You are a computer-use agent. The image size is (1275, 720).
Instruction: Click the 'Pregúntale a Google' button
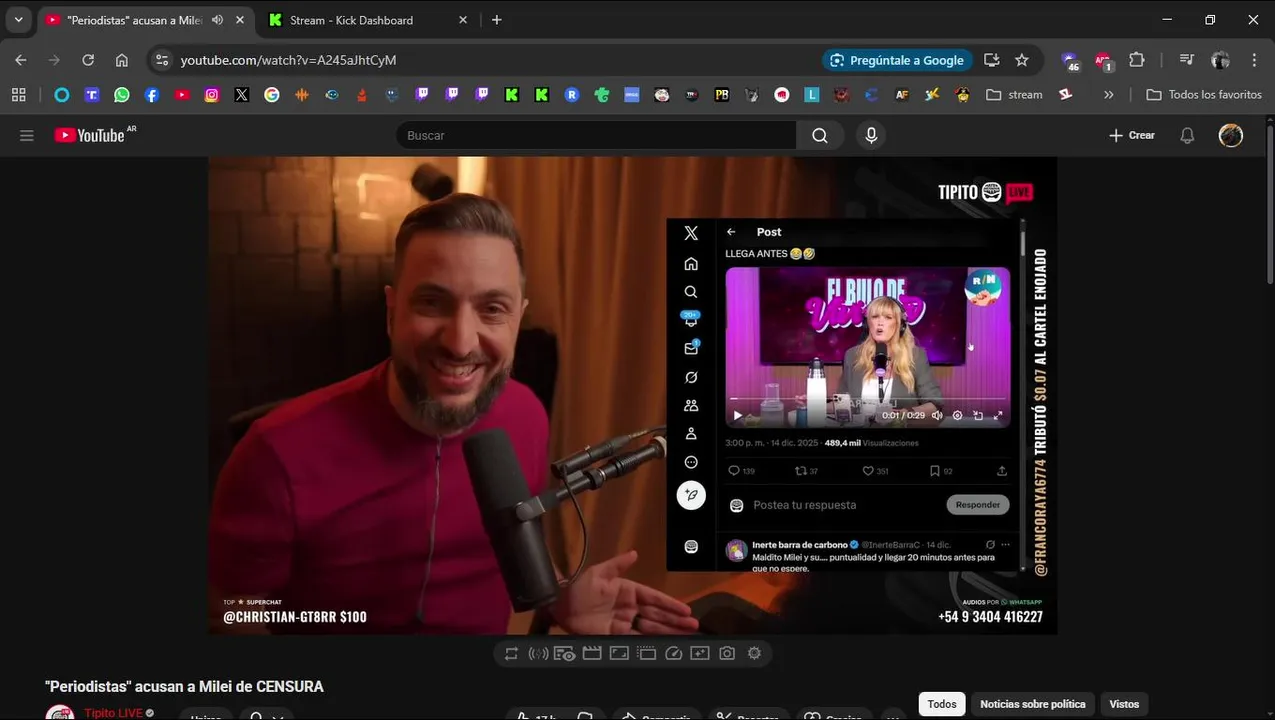[x=898, y=60]
